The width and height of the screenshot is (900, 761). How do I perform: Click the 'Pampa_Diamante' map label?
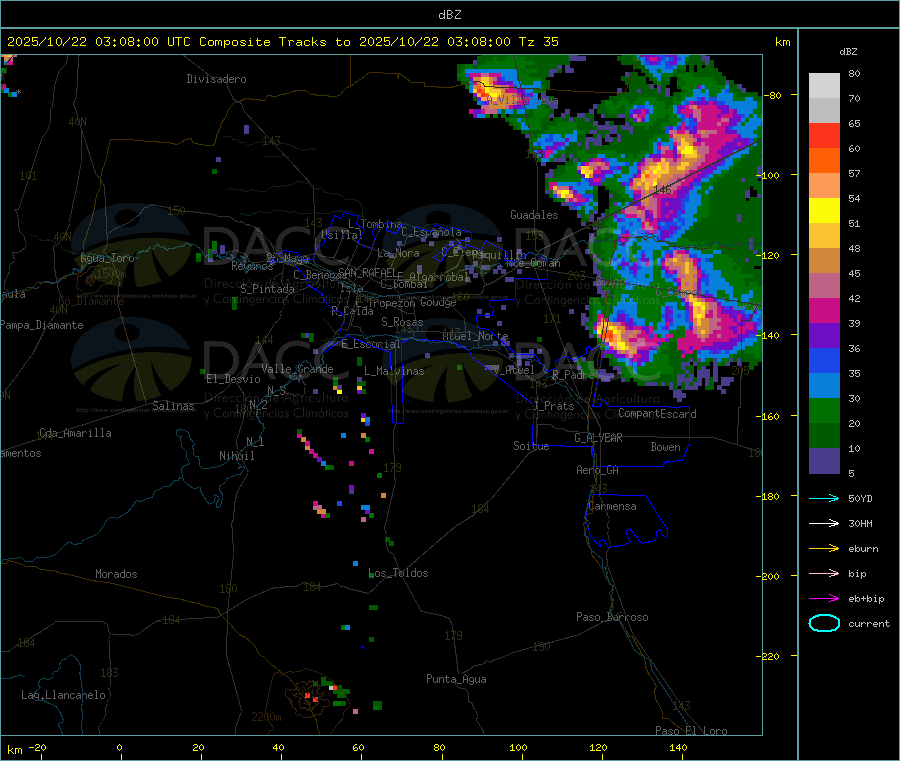[x=41, y=325]
